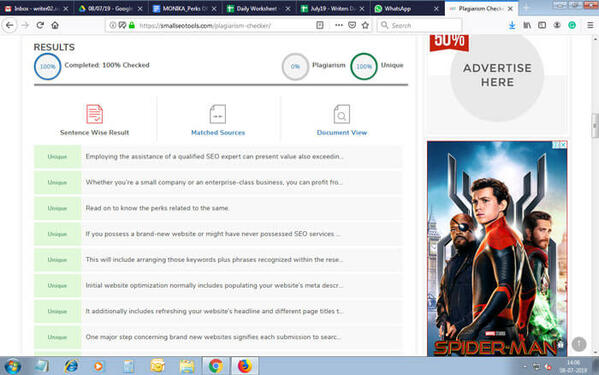This screenshot has width=599, height=375.
Task: Bookmark this page with star icon
Action: click(x=365, y=25)
